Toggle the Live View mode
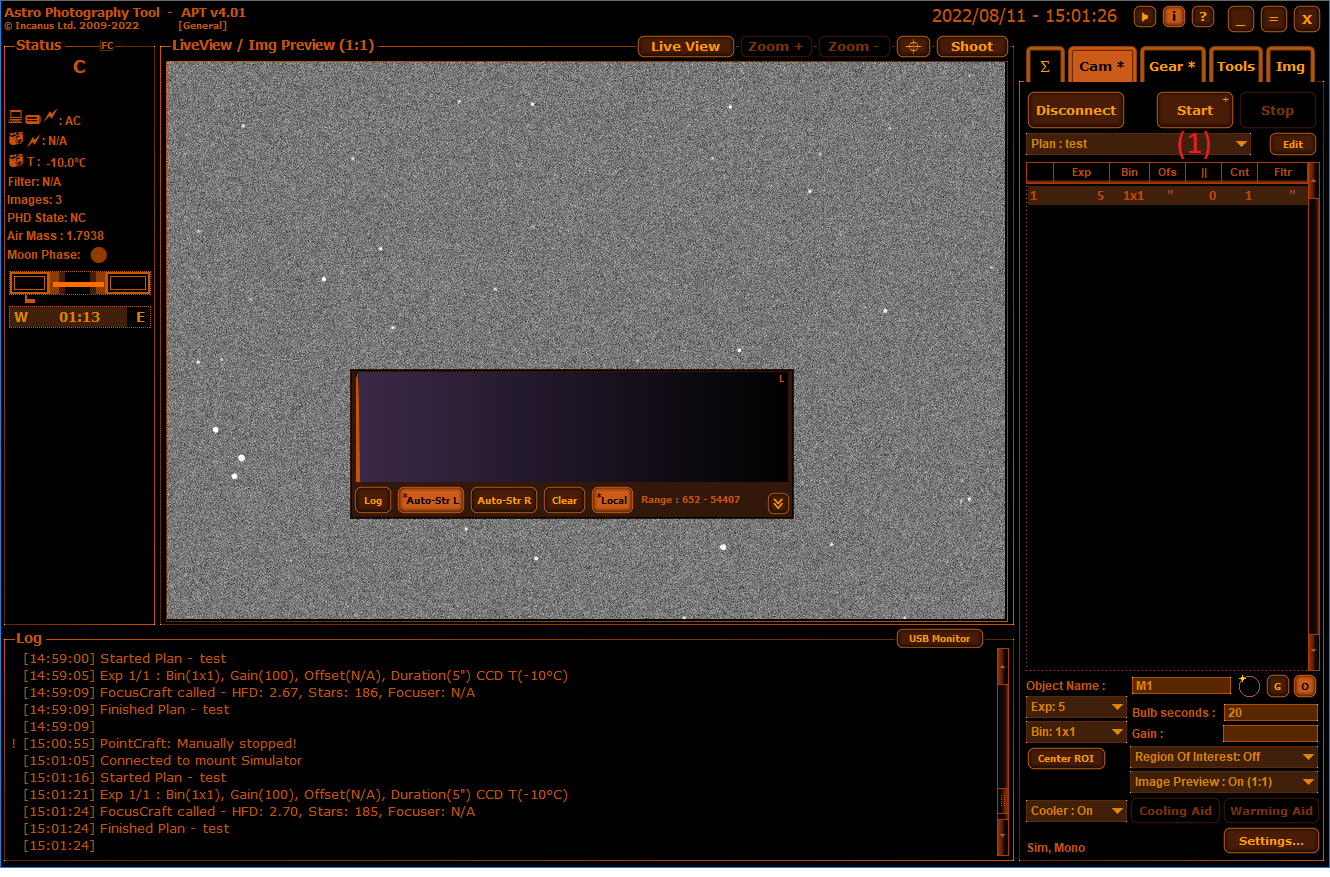Screen dimensions: 1330x877 [685, 47]
